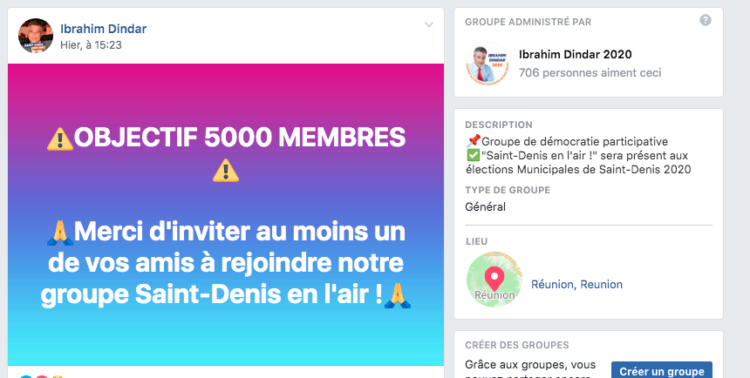
Task: Click the praying hands emoji after l'air
Action: click(x=397, y=296)
